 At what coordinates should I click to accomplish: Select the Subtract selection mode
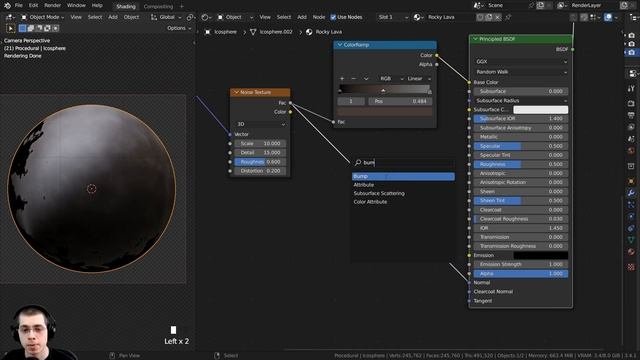pos(39,28)
